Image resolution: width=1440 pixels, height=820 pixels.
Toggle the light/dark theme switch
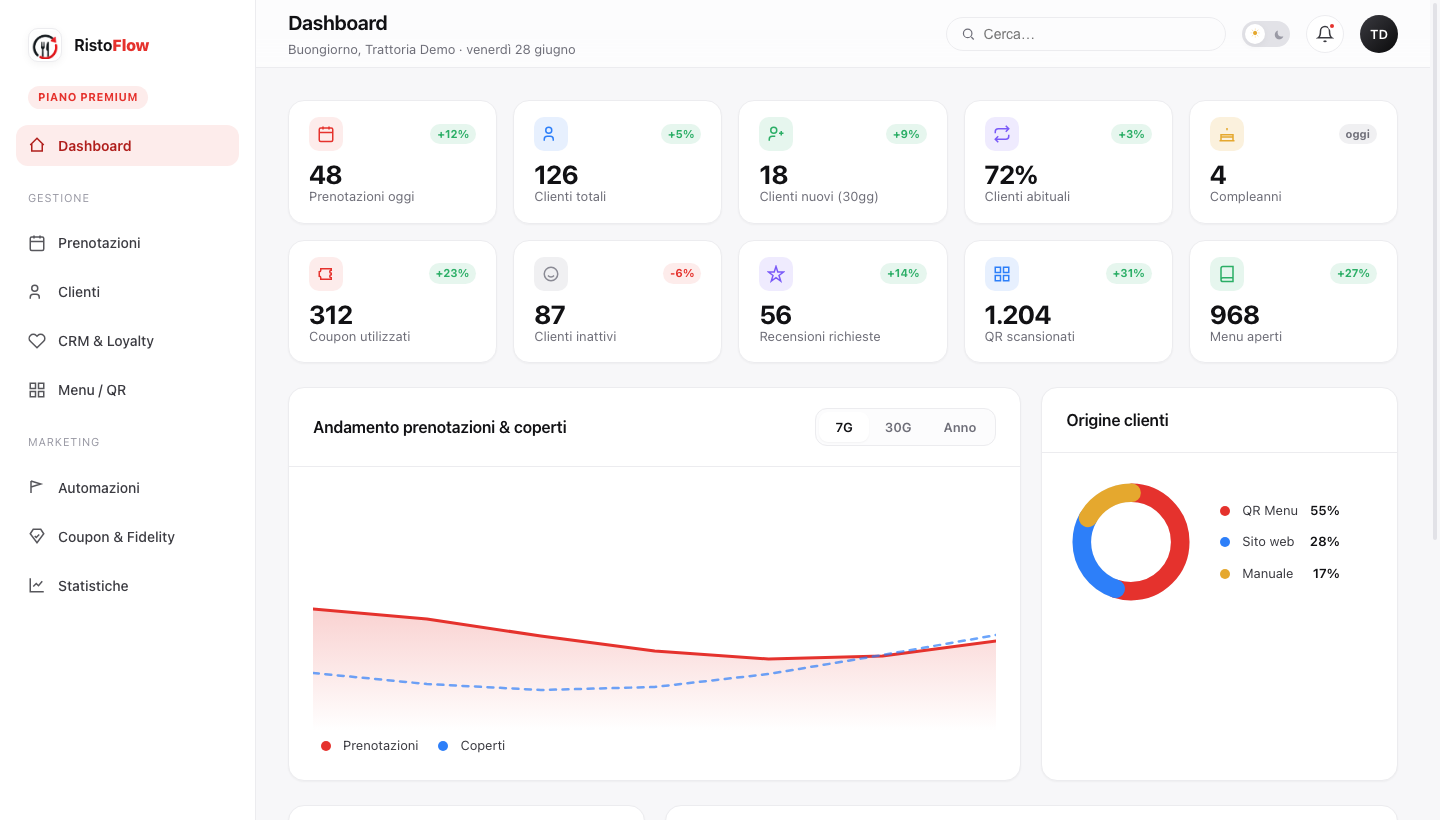(1266, 34)
